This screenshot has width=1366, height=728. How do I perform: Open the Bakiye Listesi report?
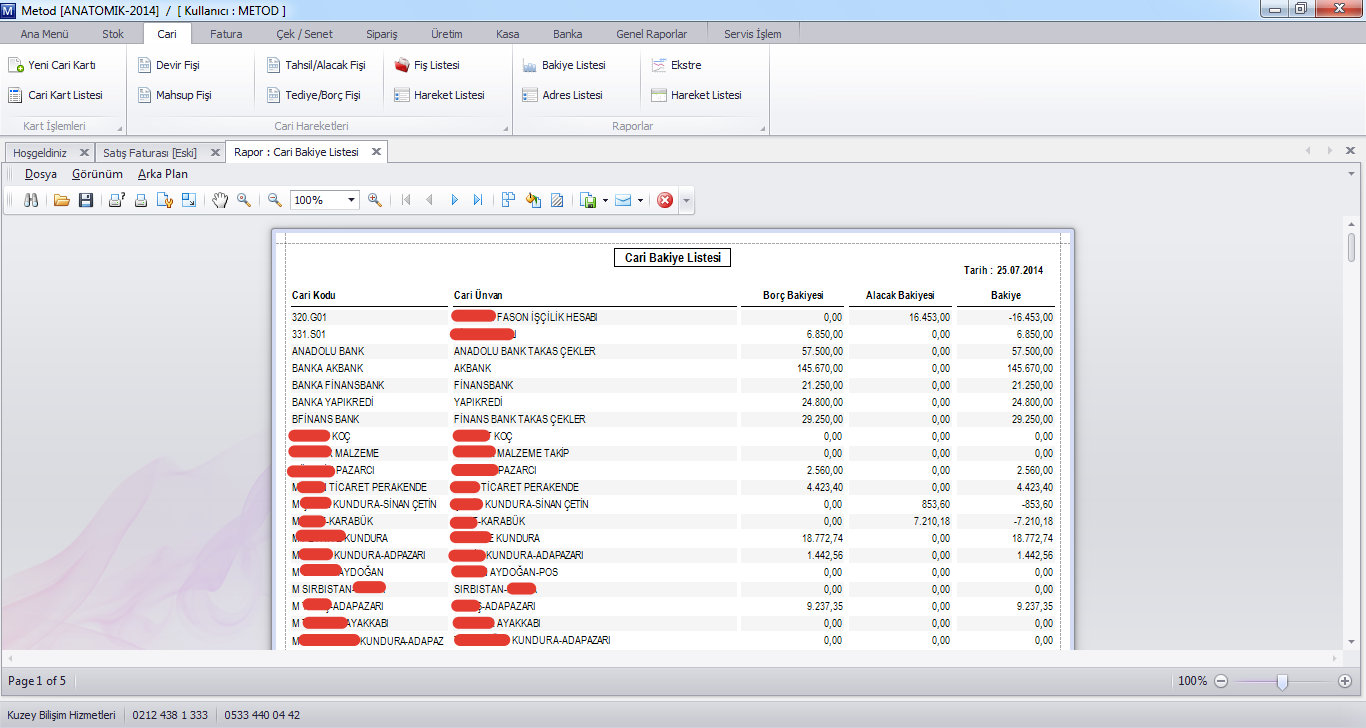pyautogui.click(x=564, y=65)
